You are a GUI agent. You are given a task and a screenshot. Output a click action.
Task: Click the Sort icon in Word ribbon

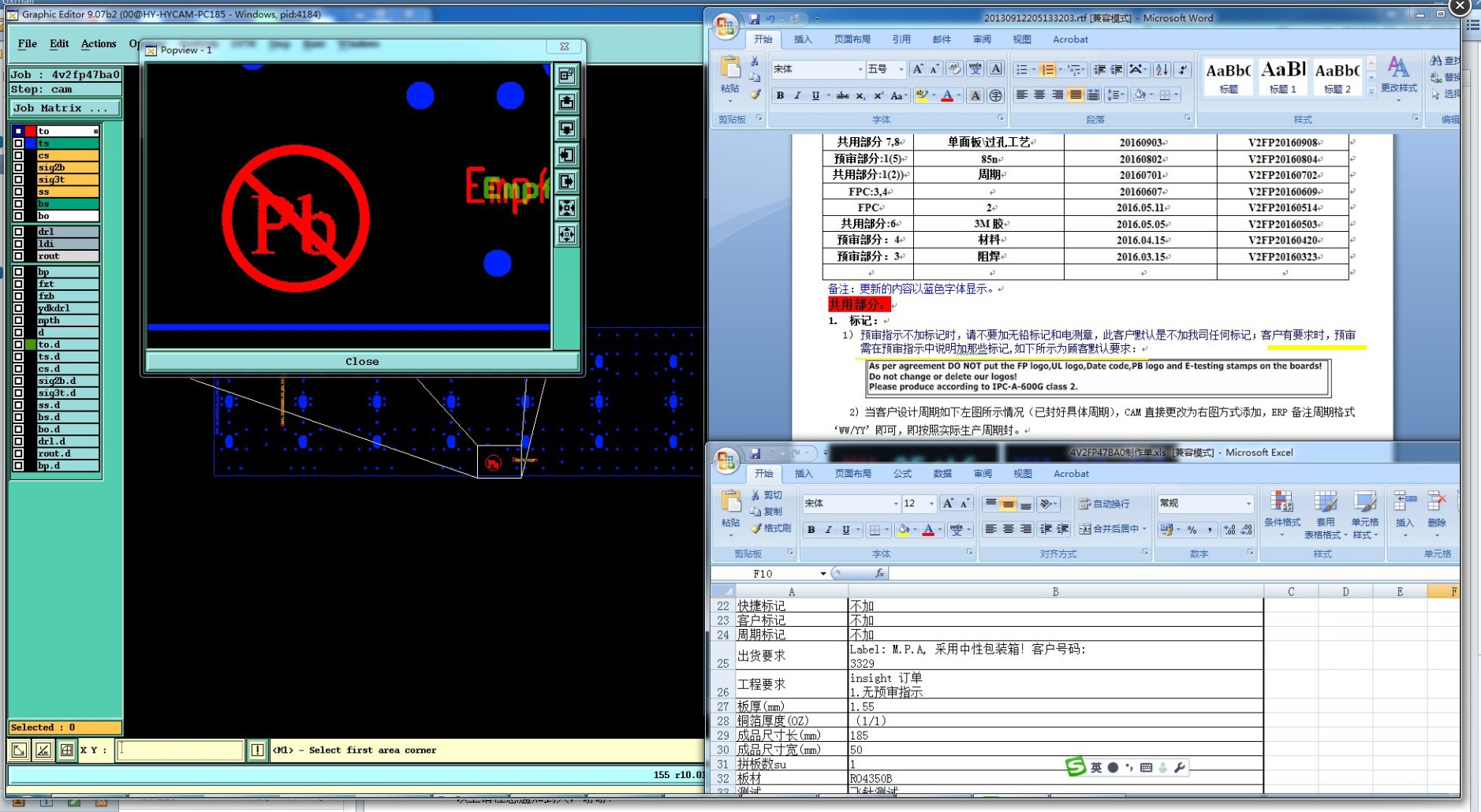[x=1162, y=69]
